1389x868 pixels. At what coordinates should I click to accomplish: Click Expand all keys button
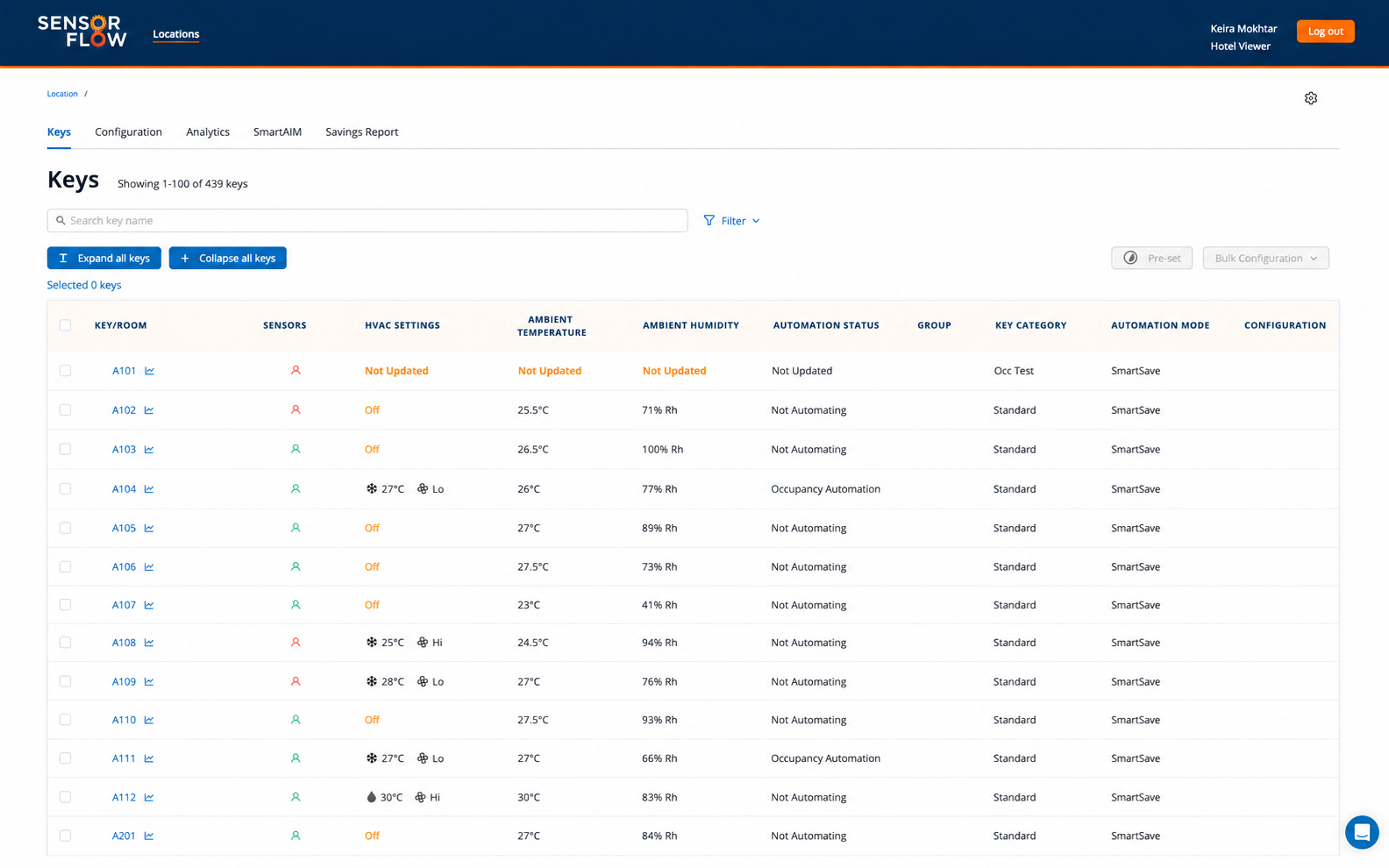(x=103, y=258)
